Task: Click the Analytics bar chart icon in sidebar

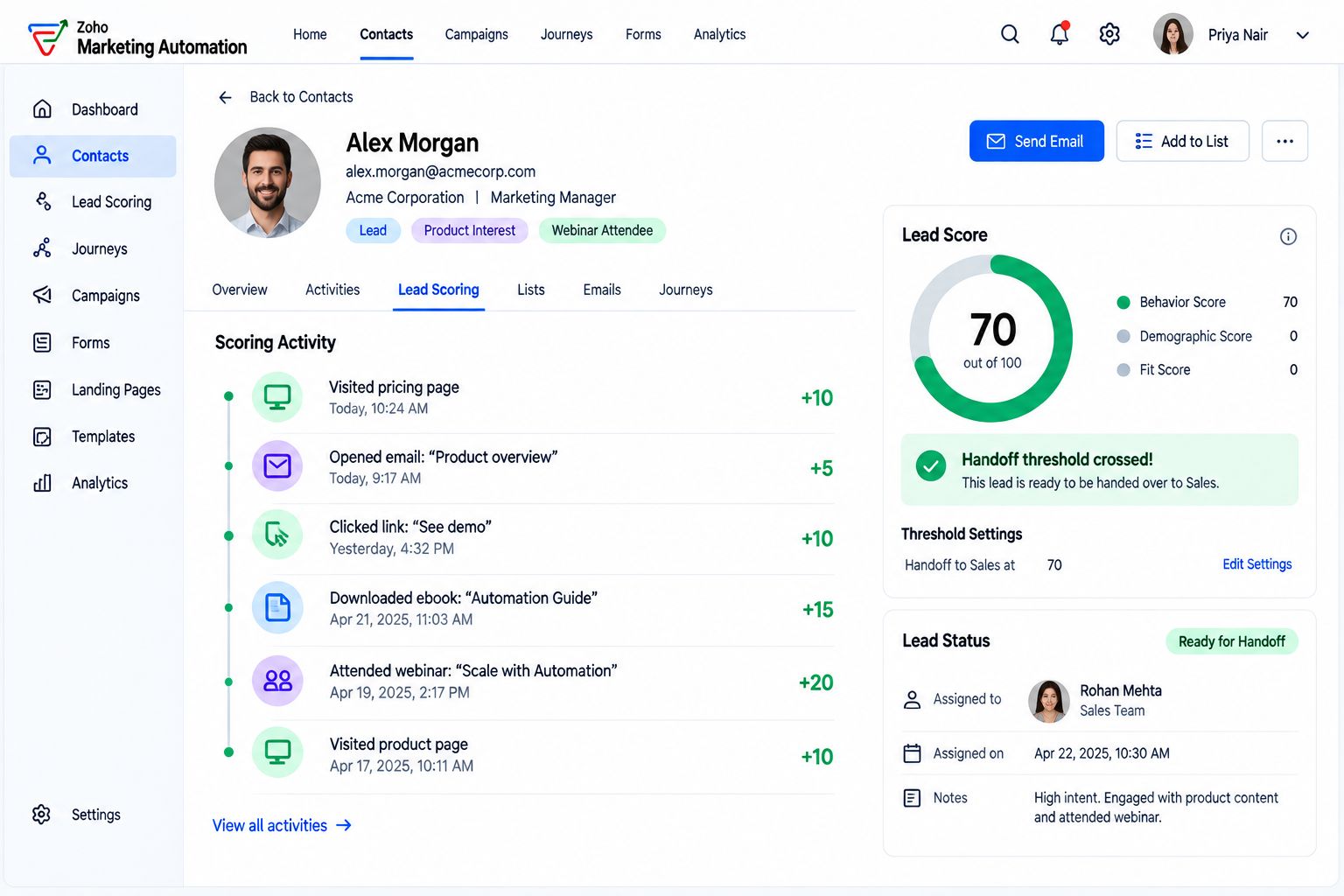Action: point(42,483)
